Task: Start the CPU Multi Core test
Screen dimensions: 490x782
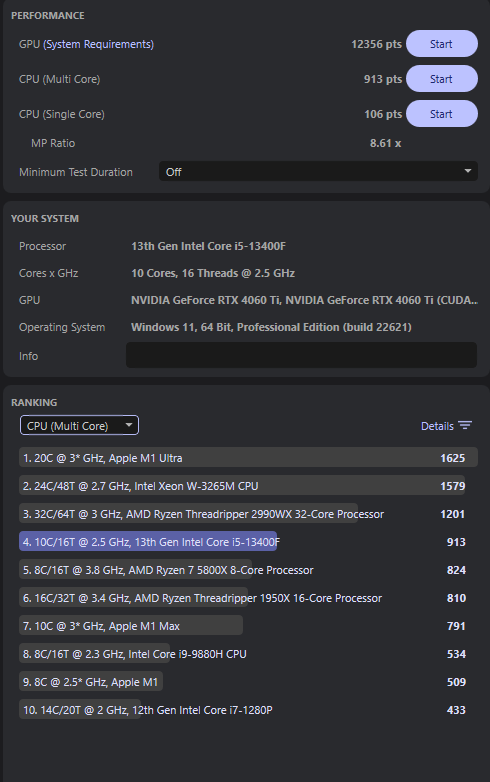Action: (x=442, y=79)
